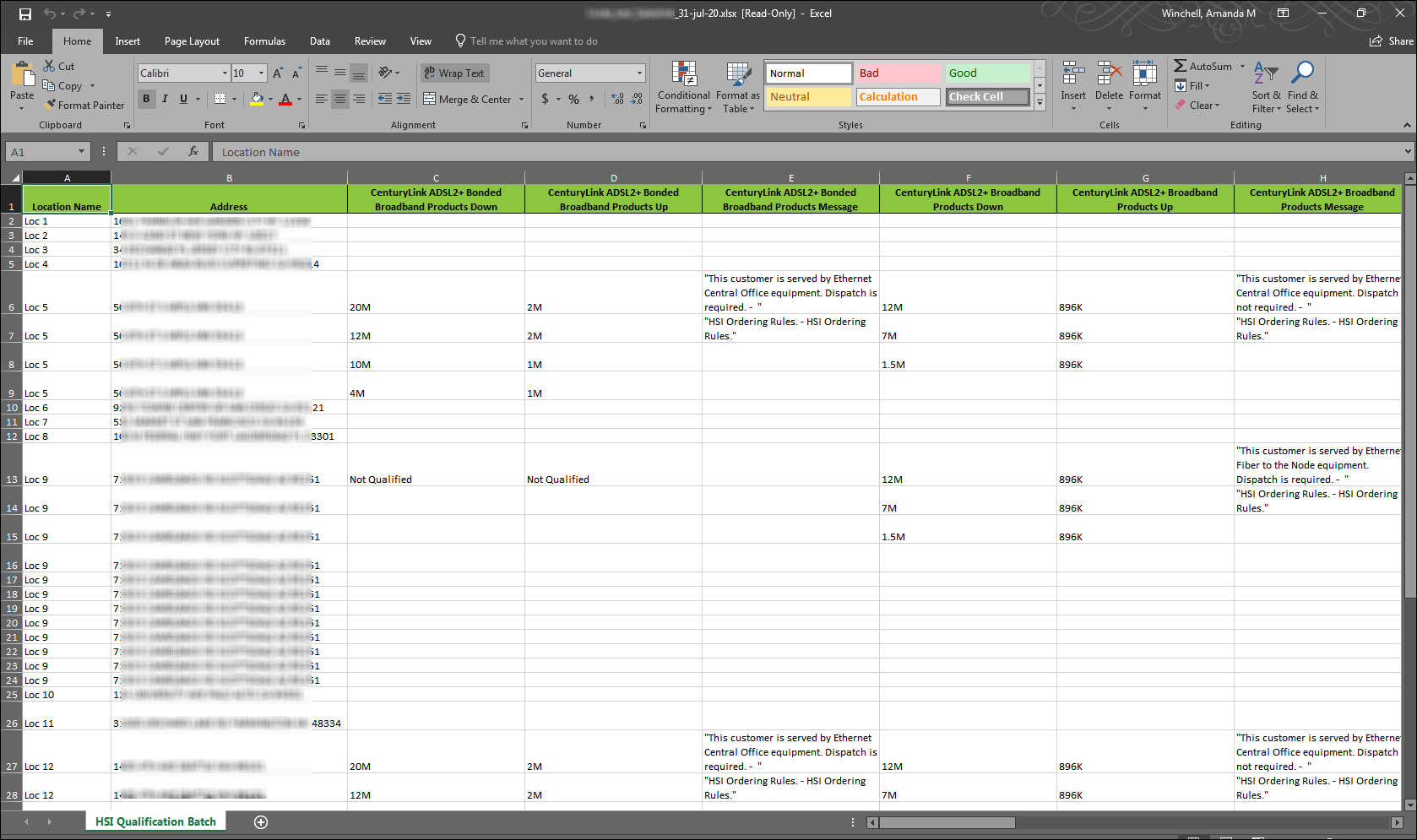Click the Insert Function fx icon
The width and height of the screenshot is (1417, 840).
[193, 151]
